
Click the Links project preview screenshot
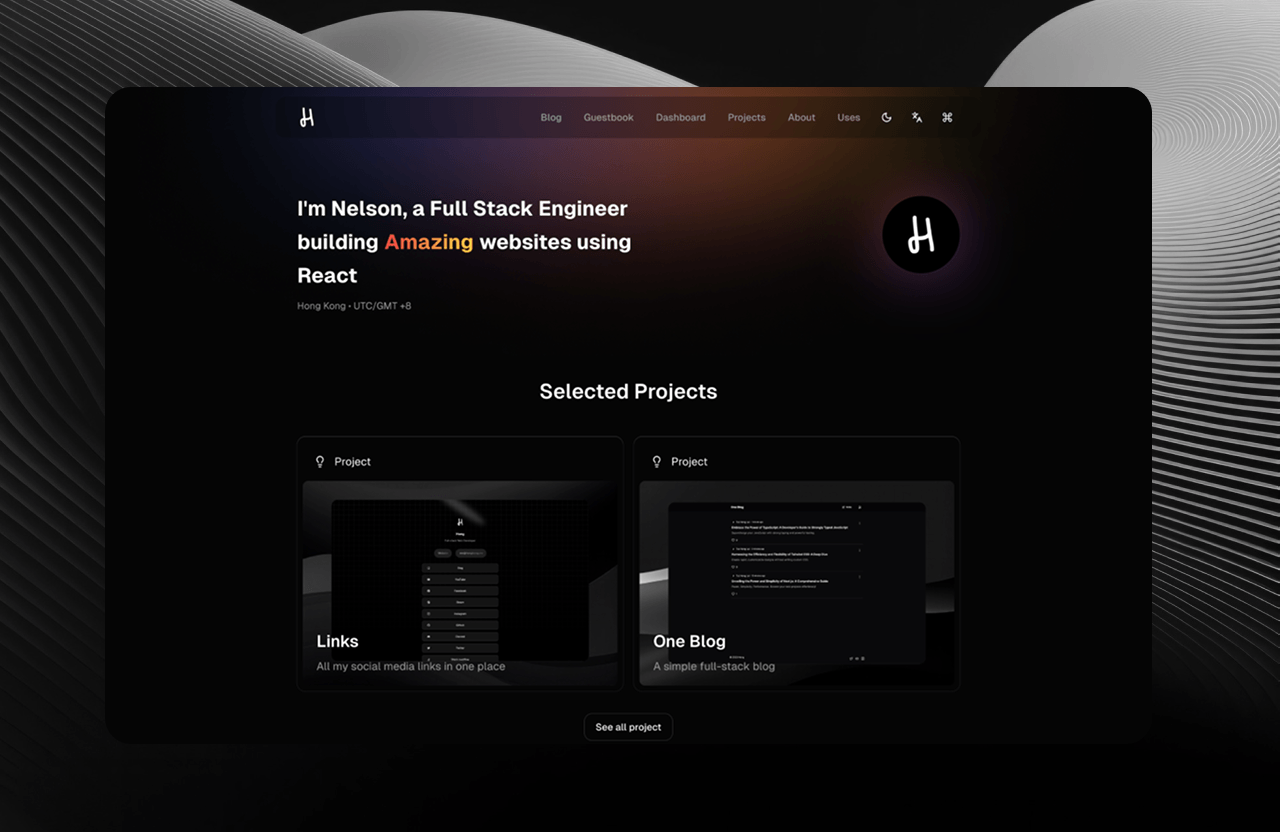click(x=460, y=560)
